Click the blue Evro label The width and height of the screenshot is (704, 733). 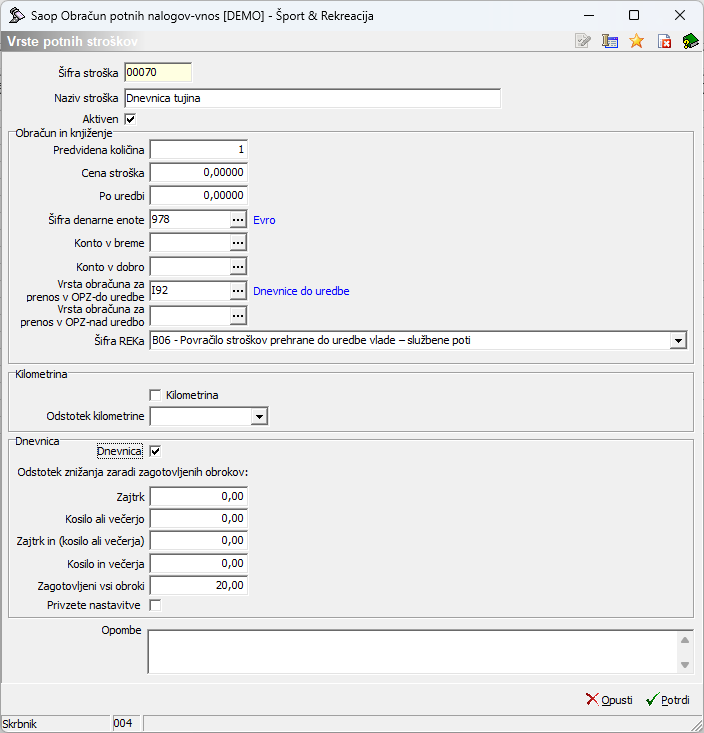(x=264, y=220)
